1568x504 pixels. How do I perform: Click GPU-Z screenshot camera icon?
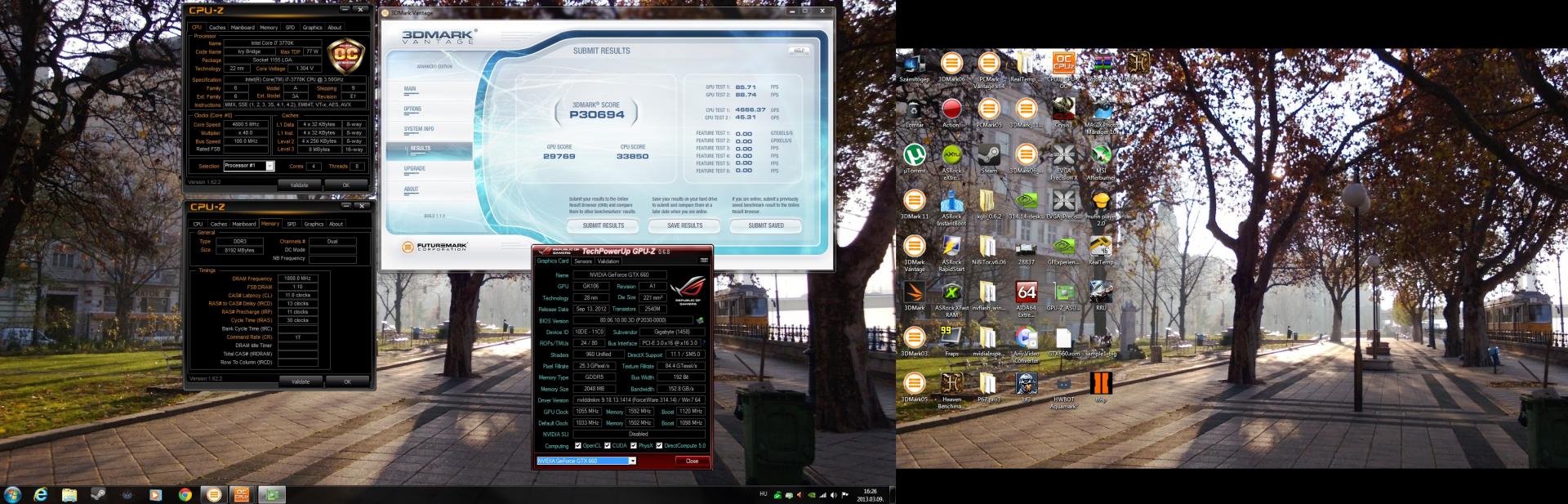[x=704, y=261]
